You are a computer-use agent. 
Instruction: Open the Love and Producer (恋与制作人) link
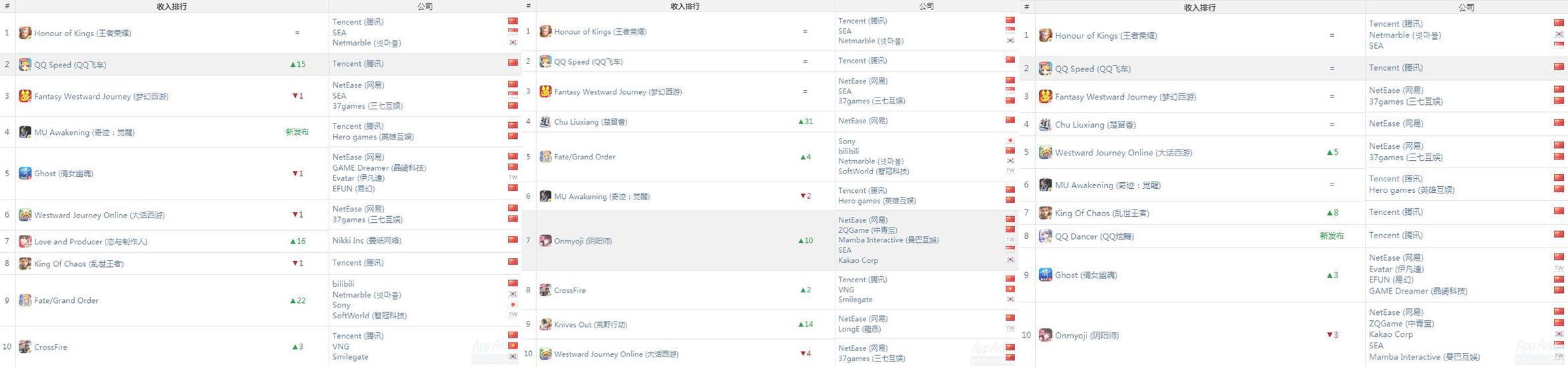tap(91, 242)
